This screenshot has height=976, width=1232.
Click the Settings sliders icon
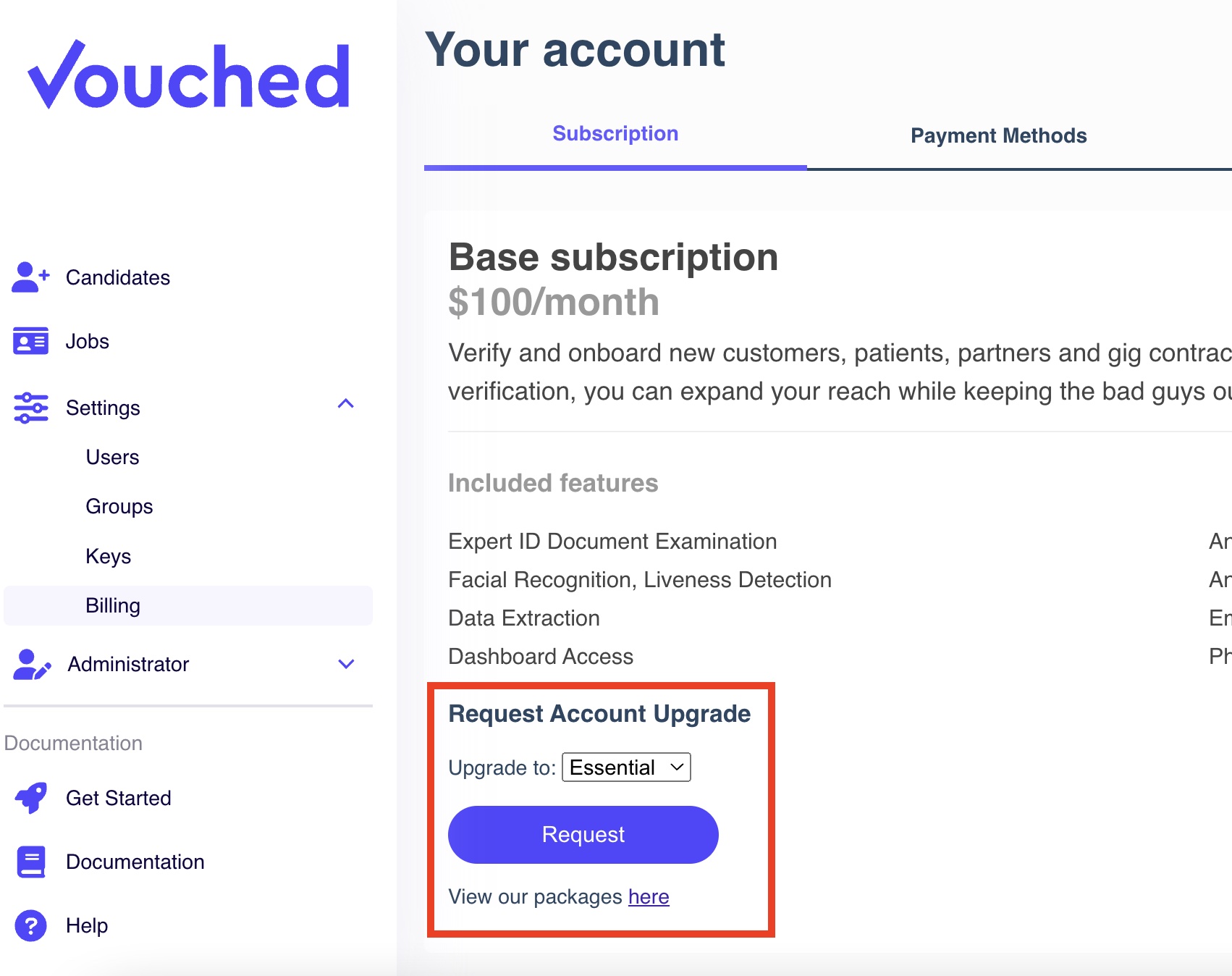[30, 408]
